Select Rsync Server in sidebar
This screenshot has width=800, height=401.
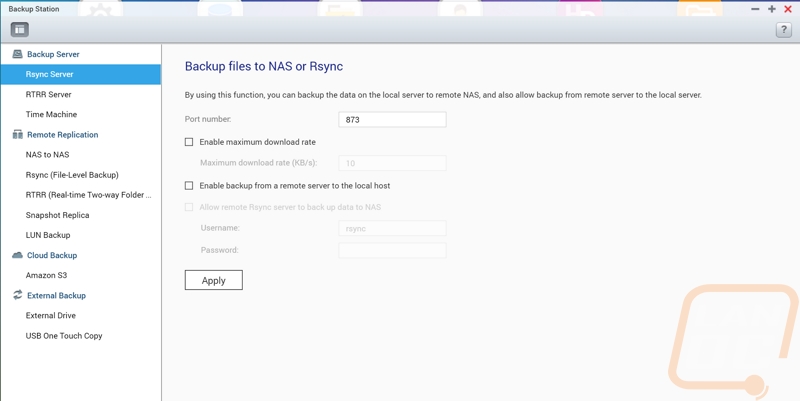pos(81,74)
